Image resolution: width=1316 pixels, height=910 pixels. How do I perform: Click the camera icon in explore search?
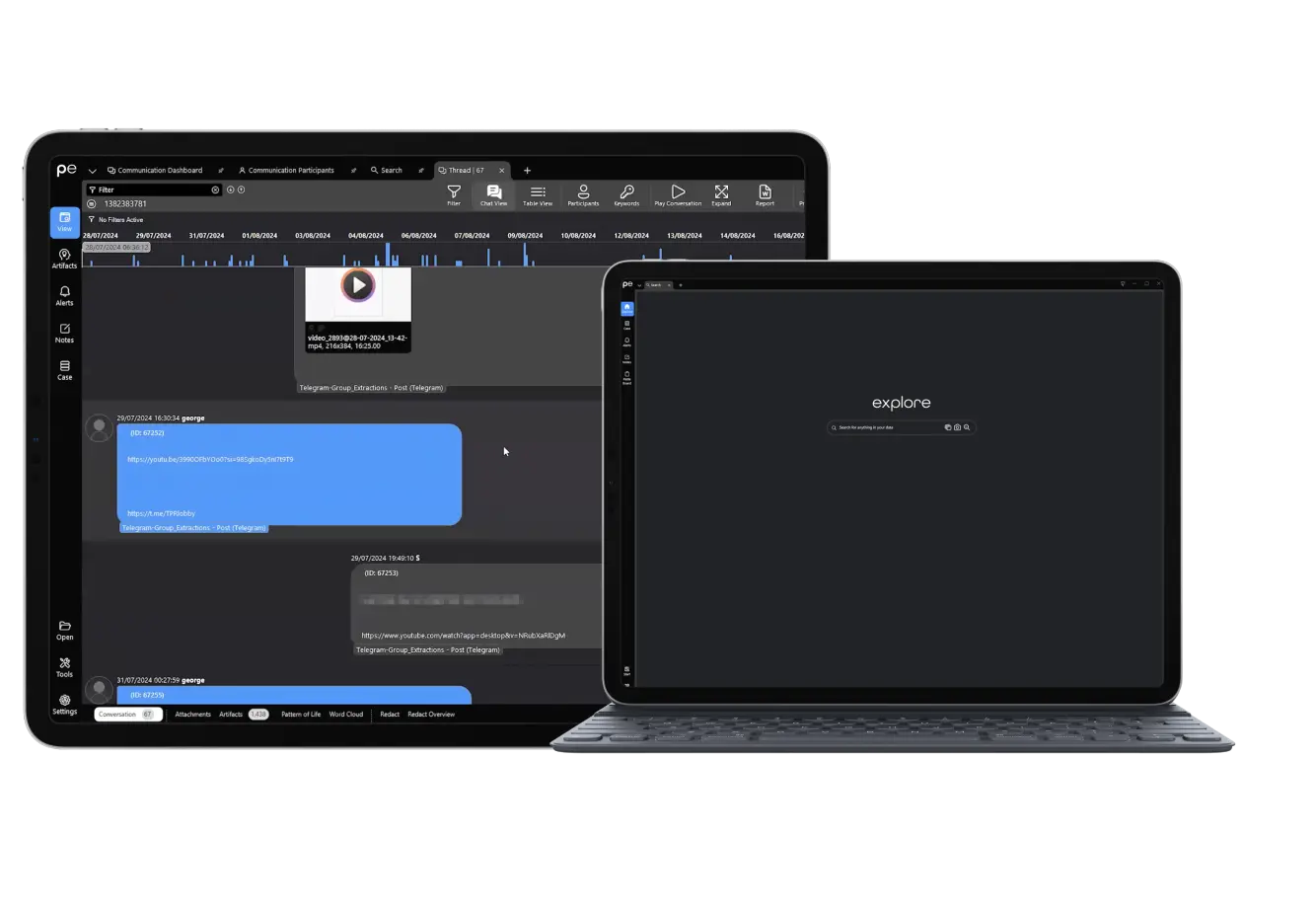957,427
